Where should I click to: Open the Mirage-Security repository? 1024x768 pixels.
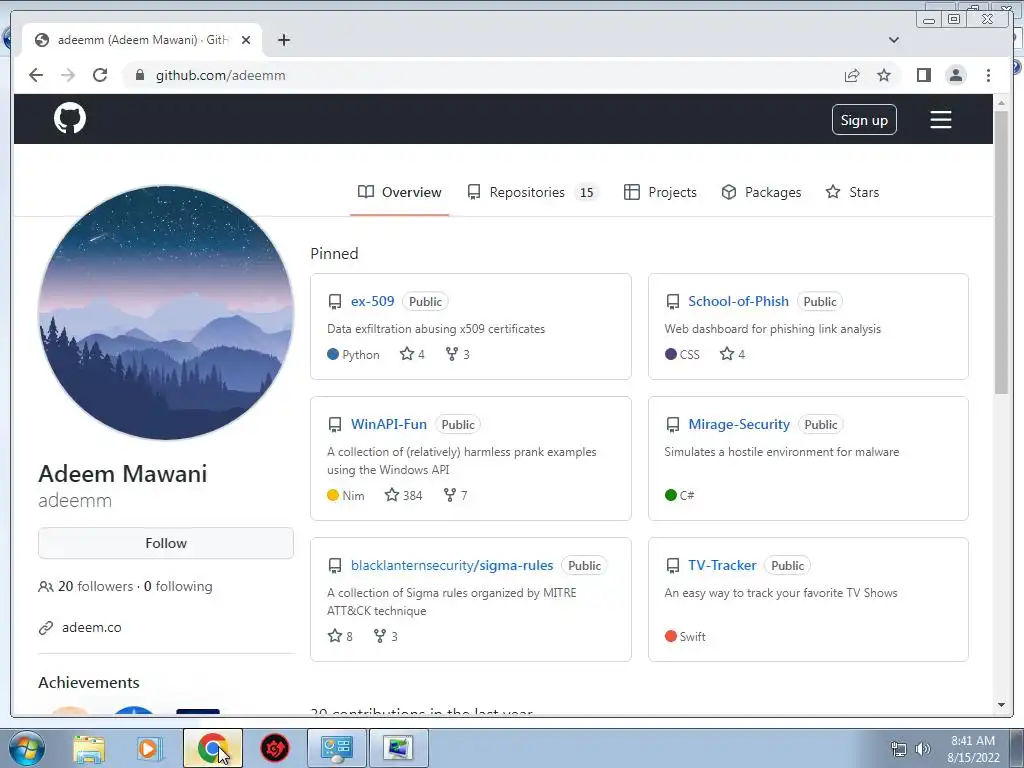coord(739,424)
